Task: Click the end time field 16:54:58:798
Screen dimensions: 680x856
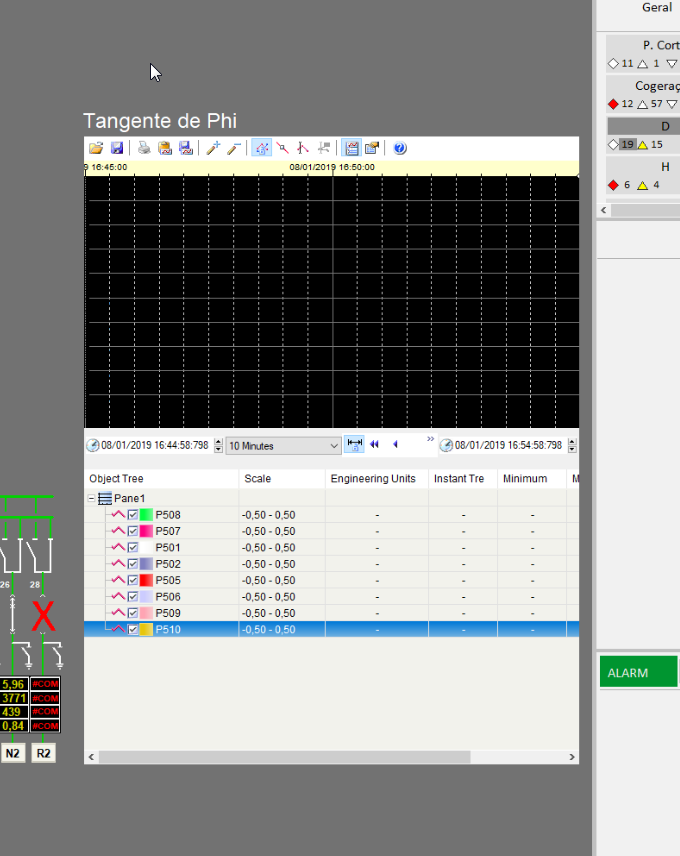Action: (x=508, y=445)
